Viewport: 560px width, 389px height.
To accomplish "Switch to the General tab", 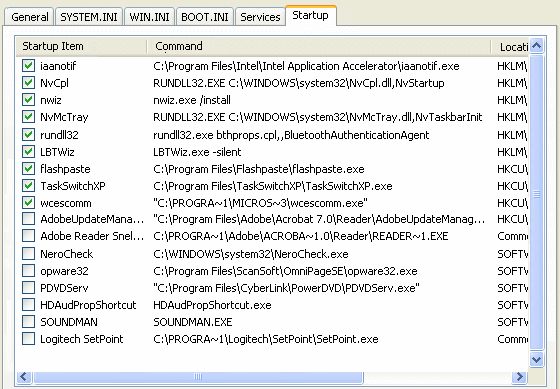I will pos(30,17).
